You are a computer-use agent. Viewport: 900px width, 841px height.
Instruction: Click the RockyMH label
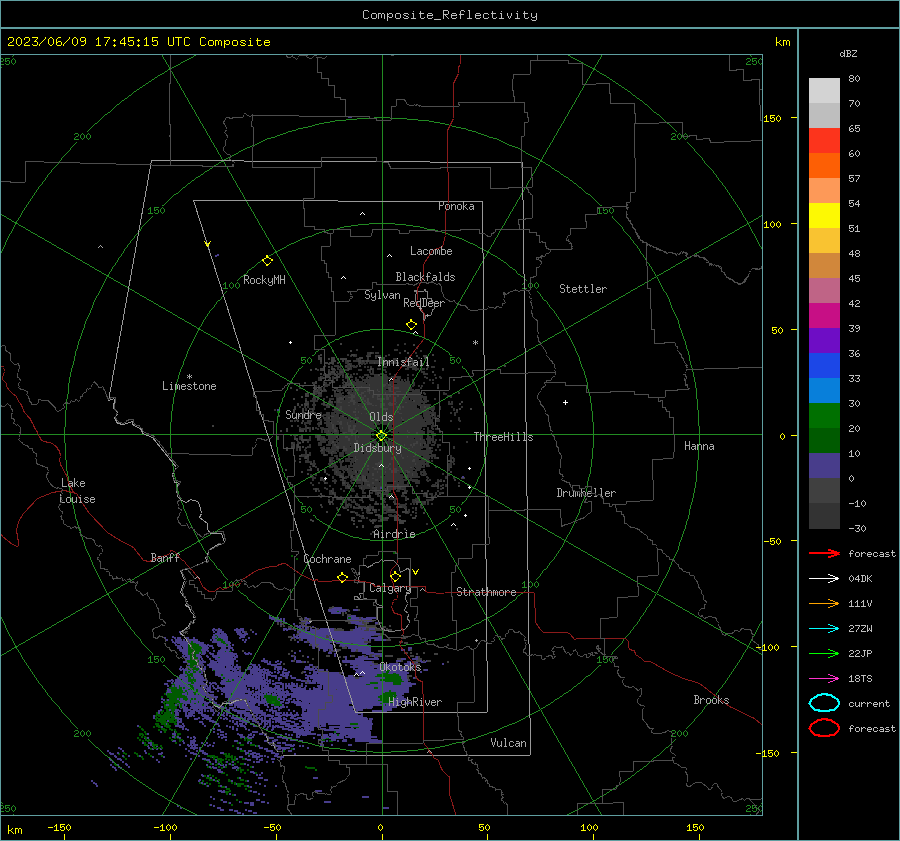[x=264, y=280]
